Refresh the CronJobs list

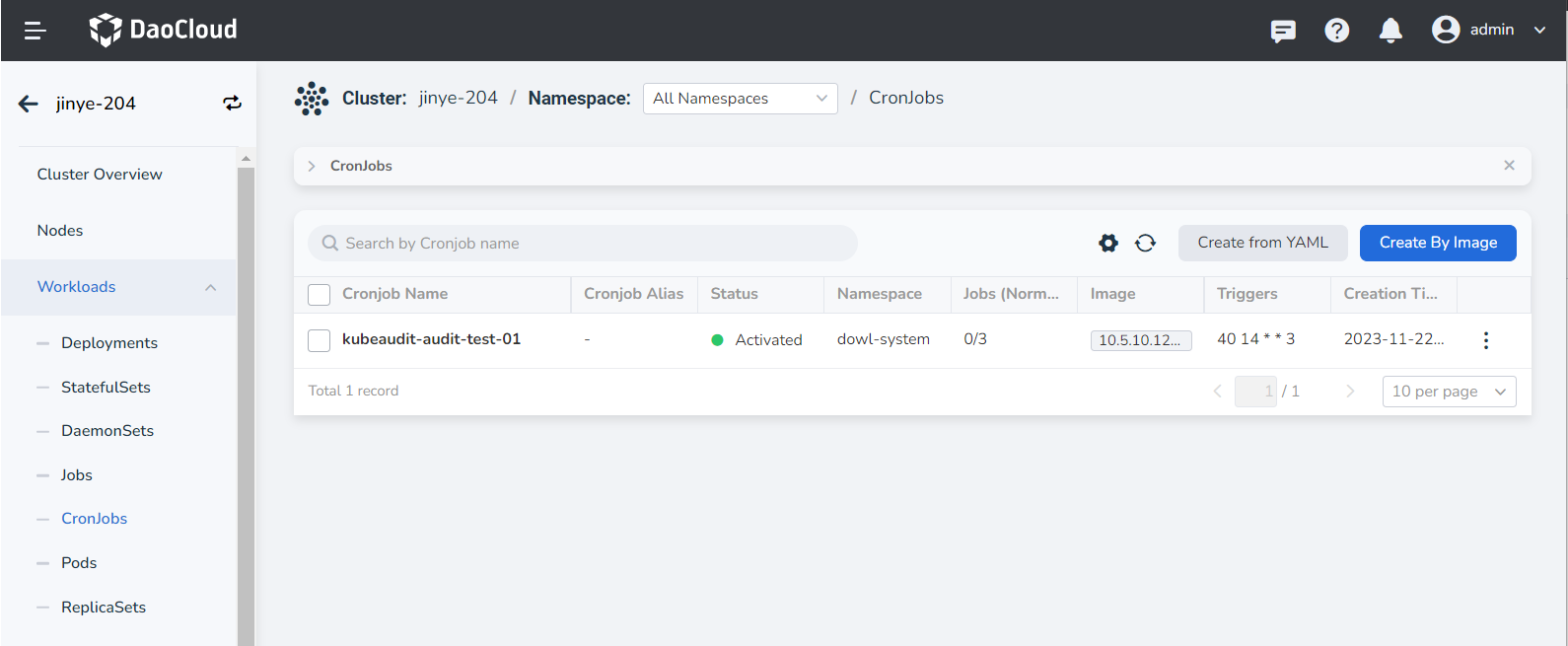[1145, 243]
